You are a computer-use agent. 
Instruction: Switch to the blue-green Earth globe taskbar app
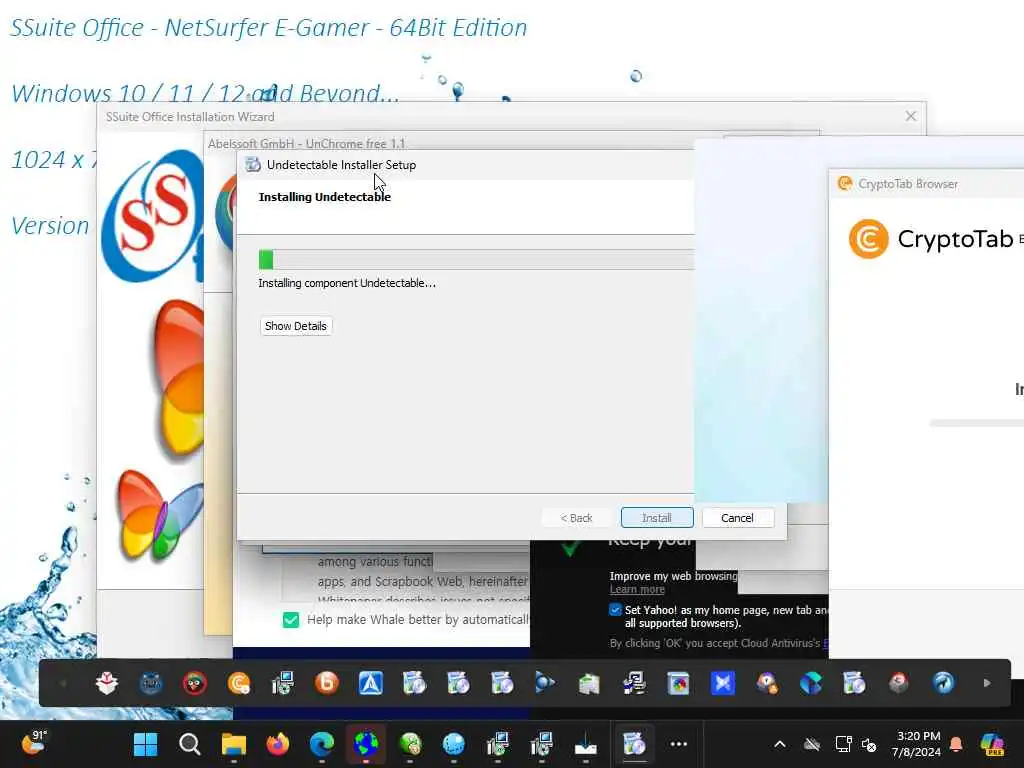pos(366,744)
